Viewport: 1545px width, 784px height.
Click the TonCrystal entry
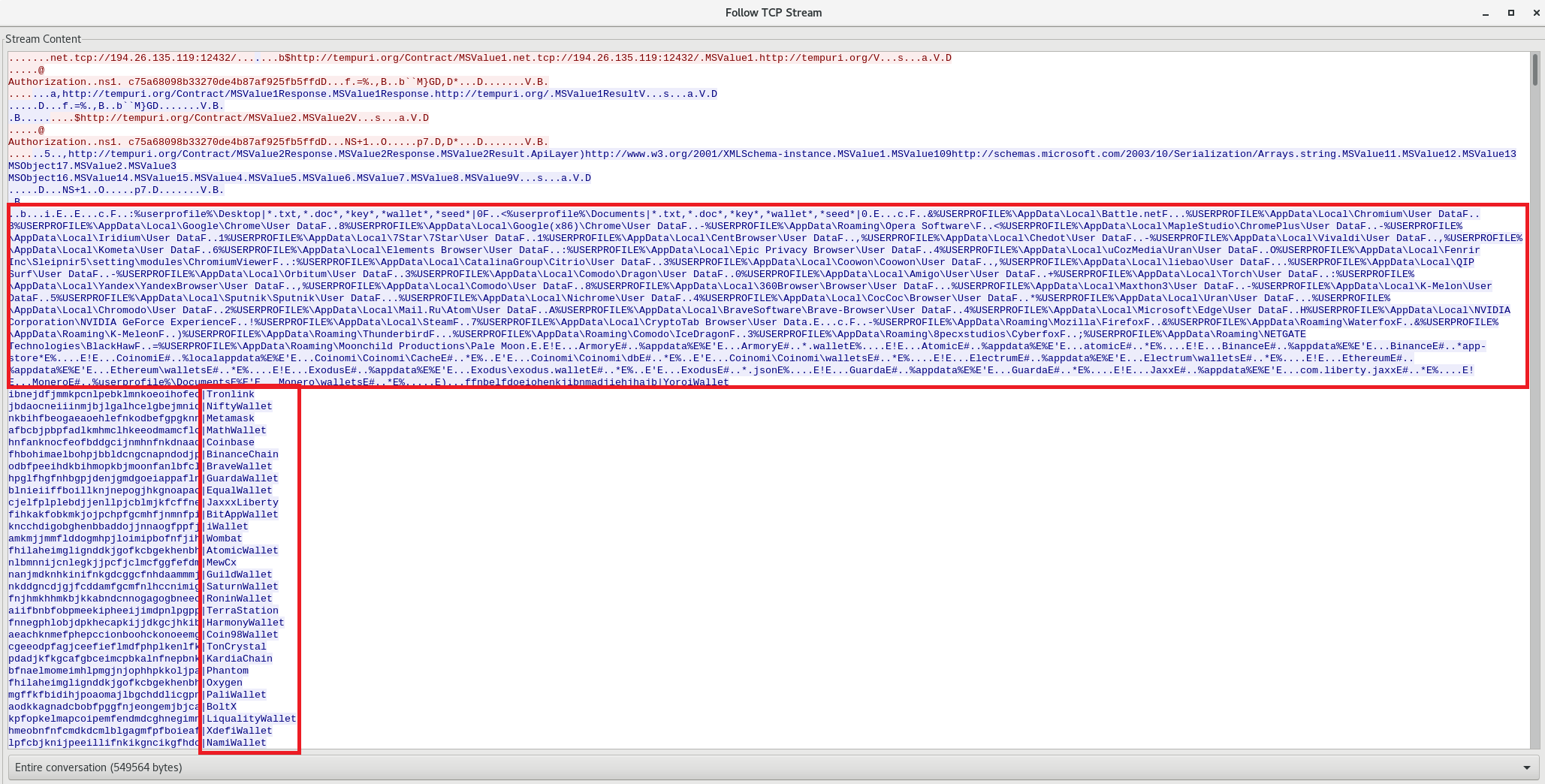point(236,647)
